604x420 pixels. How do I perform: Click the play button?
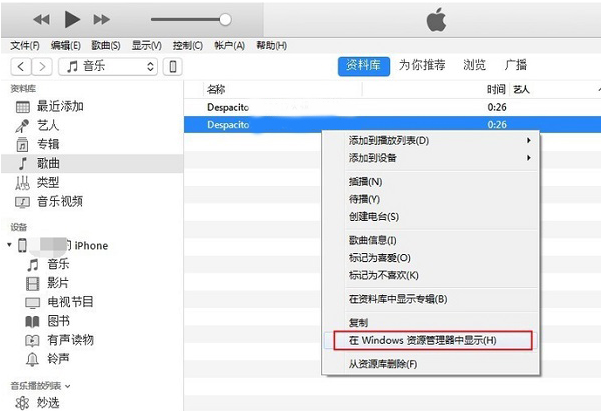click(72, 19)
